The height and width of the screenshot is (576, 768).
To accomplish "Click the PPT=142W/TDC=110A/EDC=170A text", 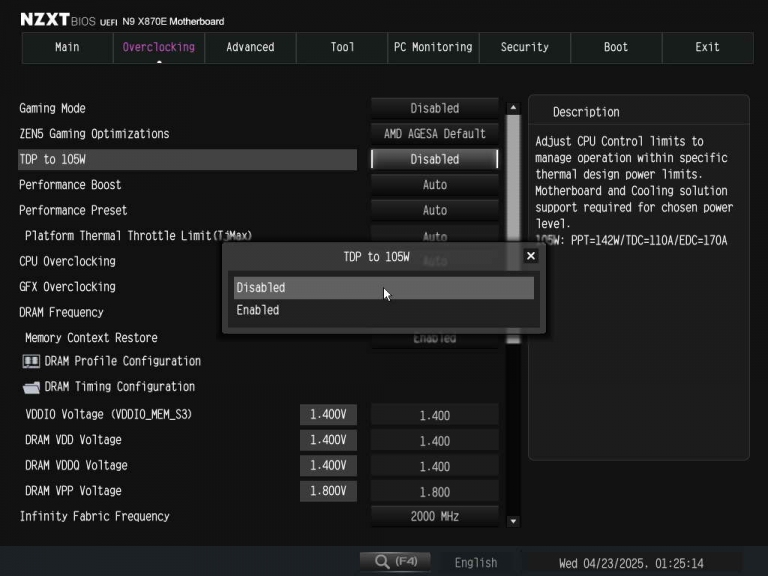I will pos(649,240).
